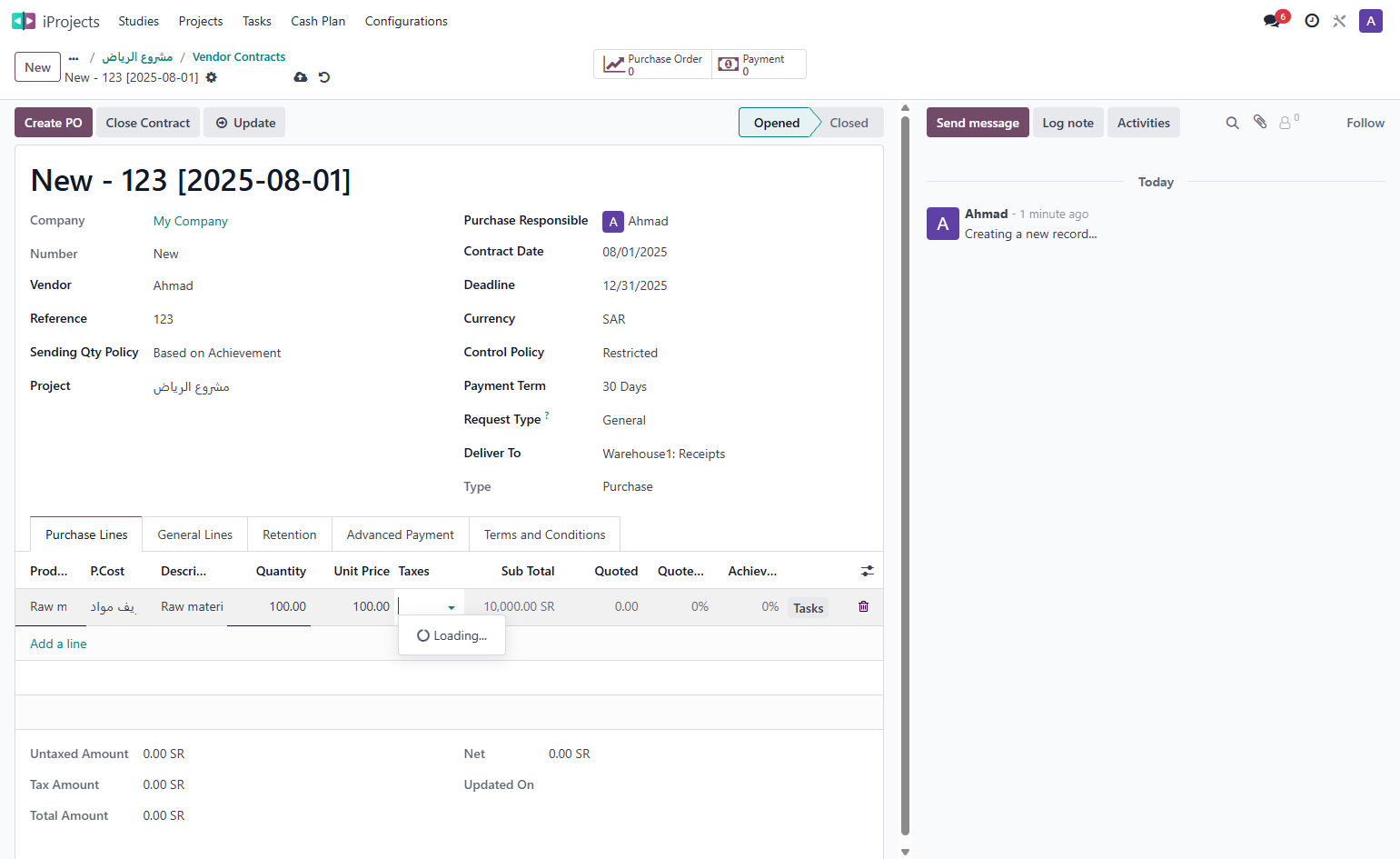The width and height of the screenshot is (1400, 859).
Task: Click the Create PO button
Action: pos(54,123)
